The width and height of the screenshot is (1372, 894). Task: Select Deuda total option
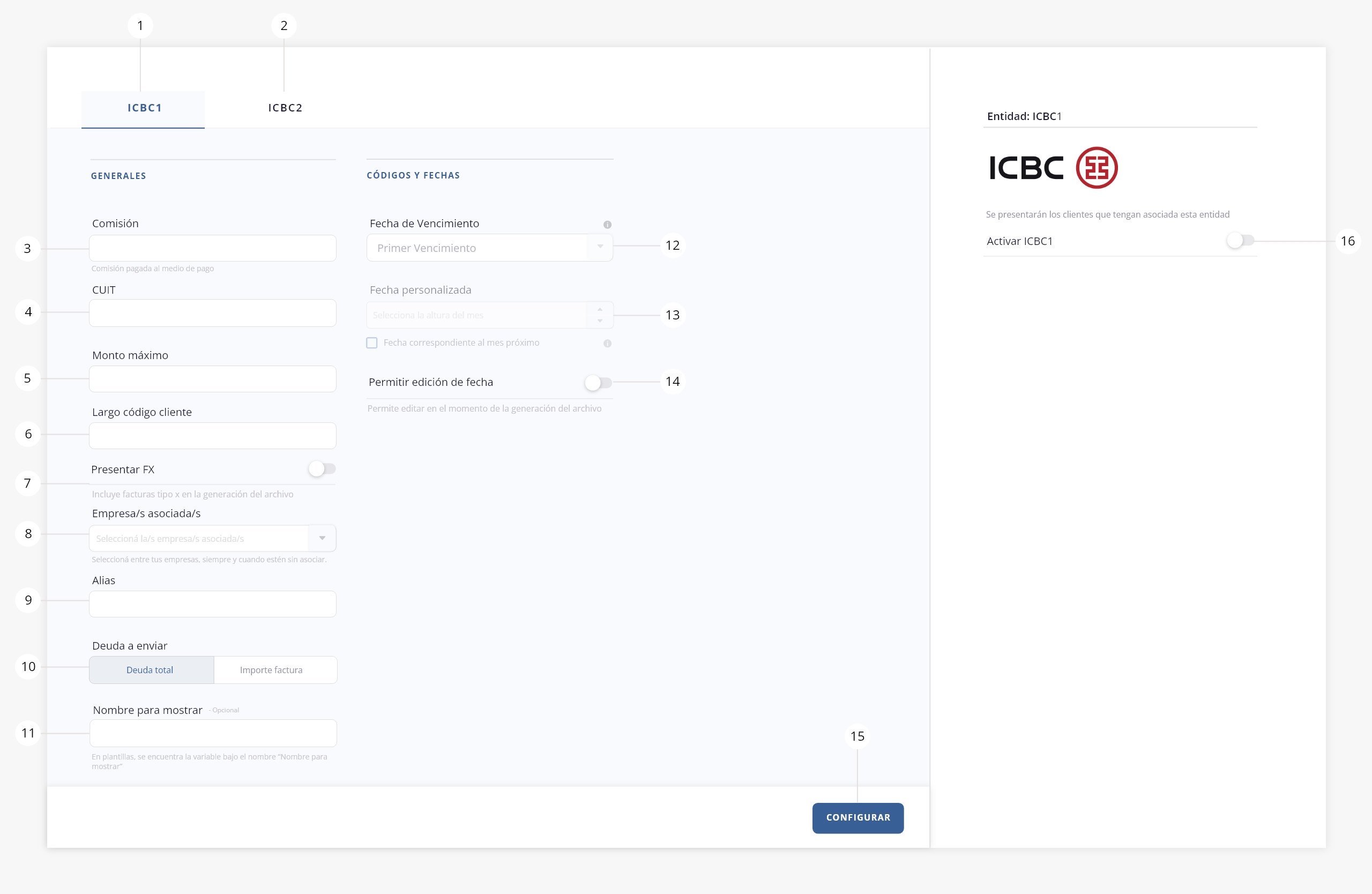152,670
